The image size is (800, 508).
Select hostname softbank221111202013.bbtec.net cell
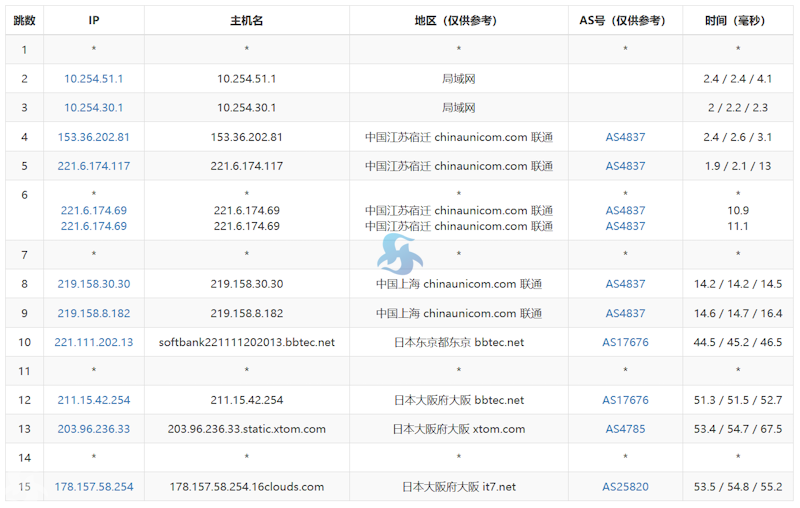pos(246,342)
